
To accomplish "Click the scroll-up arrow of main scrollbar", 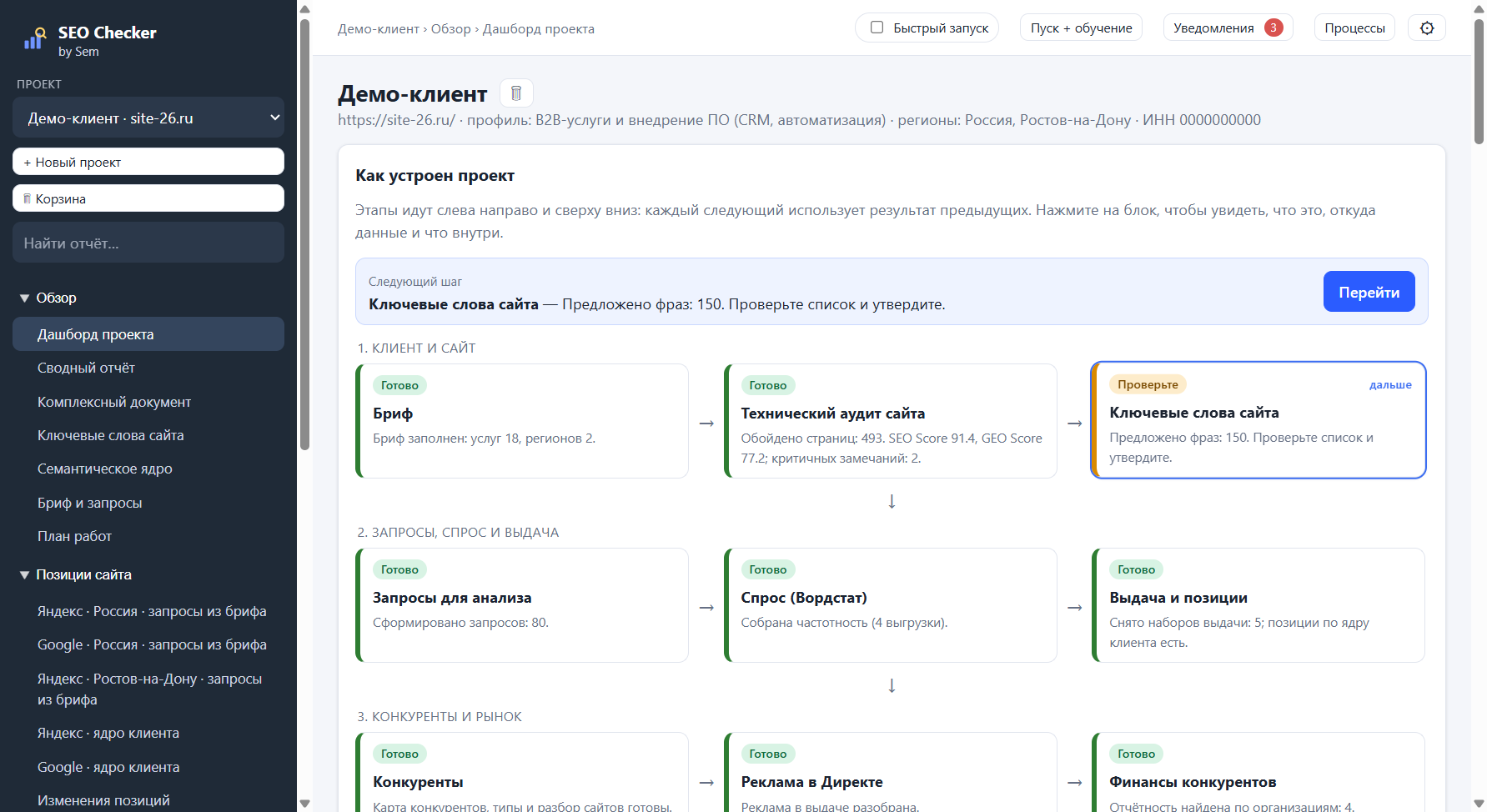I will [1479, 8].
